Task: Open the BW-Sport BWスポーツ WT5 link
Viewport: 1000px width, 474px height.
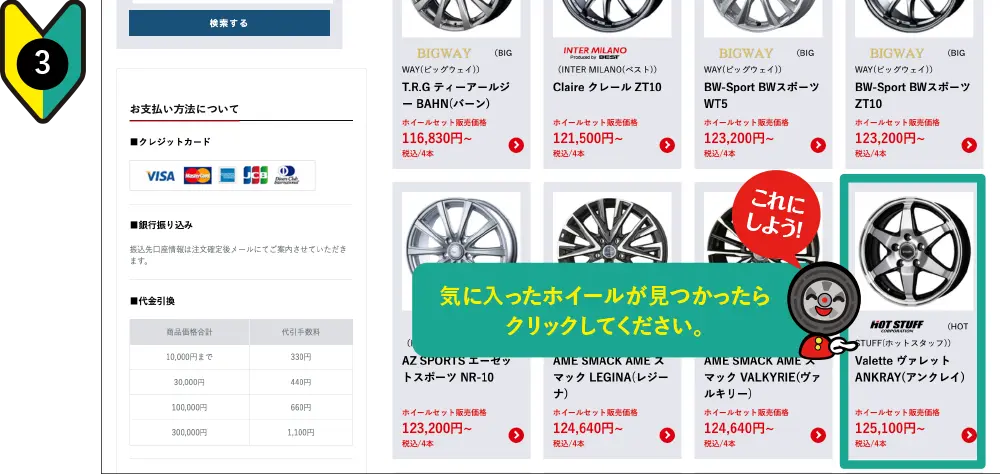Action: tap(756, 95)
